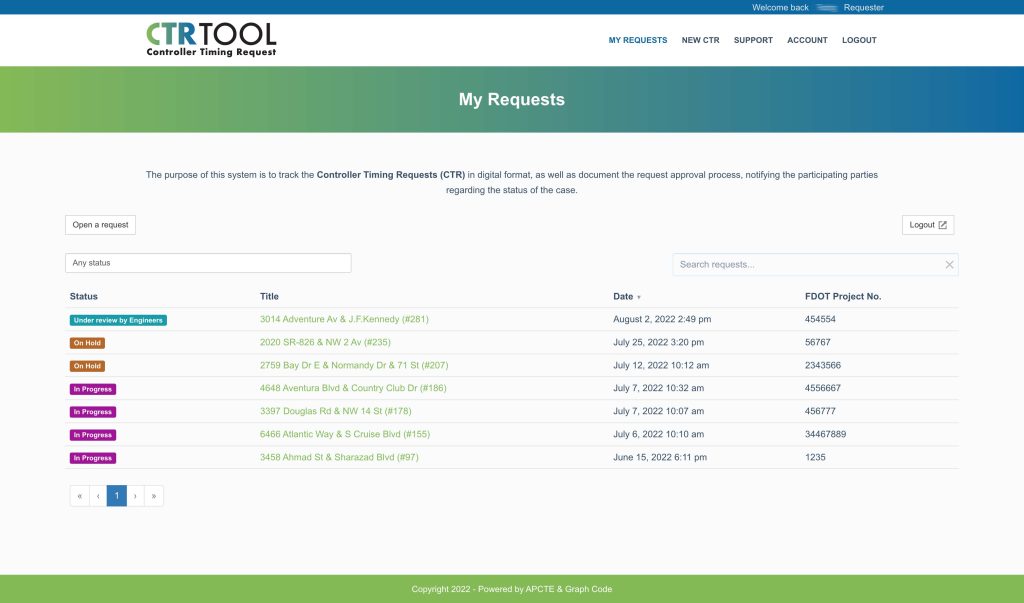1024x603 pixels.
Task: Open the MY REQUESTS navigation item
Action: [x=638, y=40]
